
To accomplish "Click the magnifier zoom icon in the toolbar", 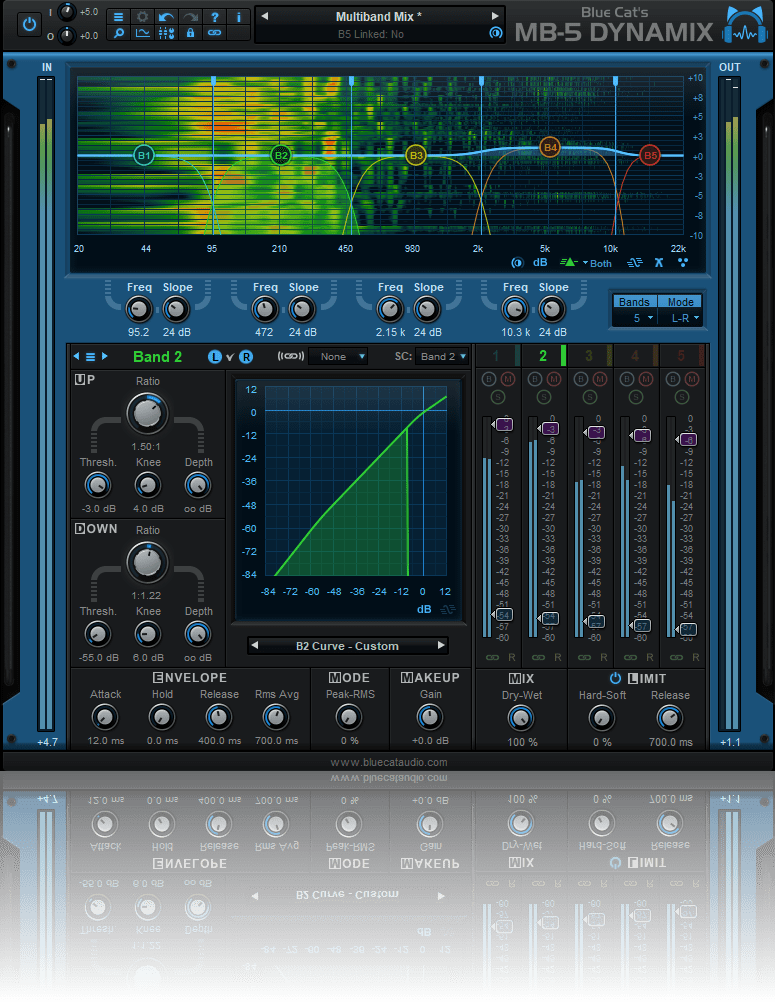I will (119, 33).
